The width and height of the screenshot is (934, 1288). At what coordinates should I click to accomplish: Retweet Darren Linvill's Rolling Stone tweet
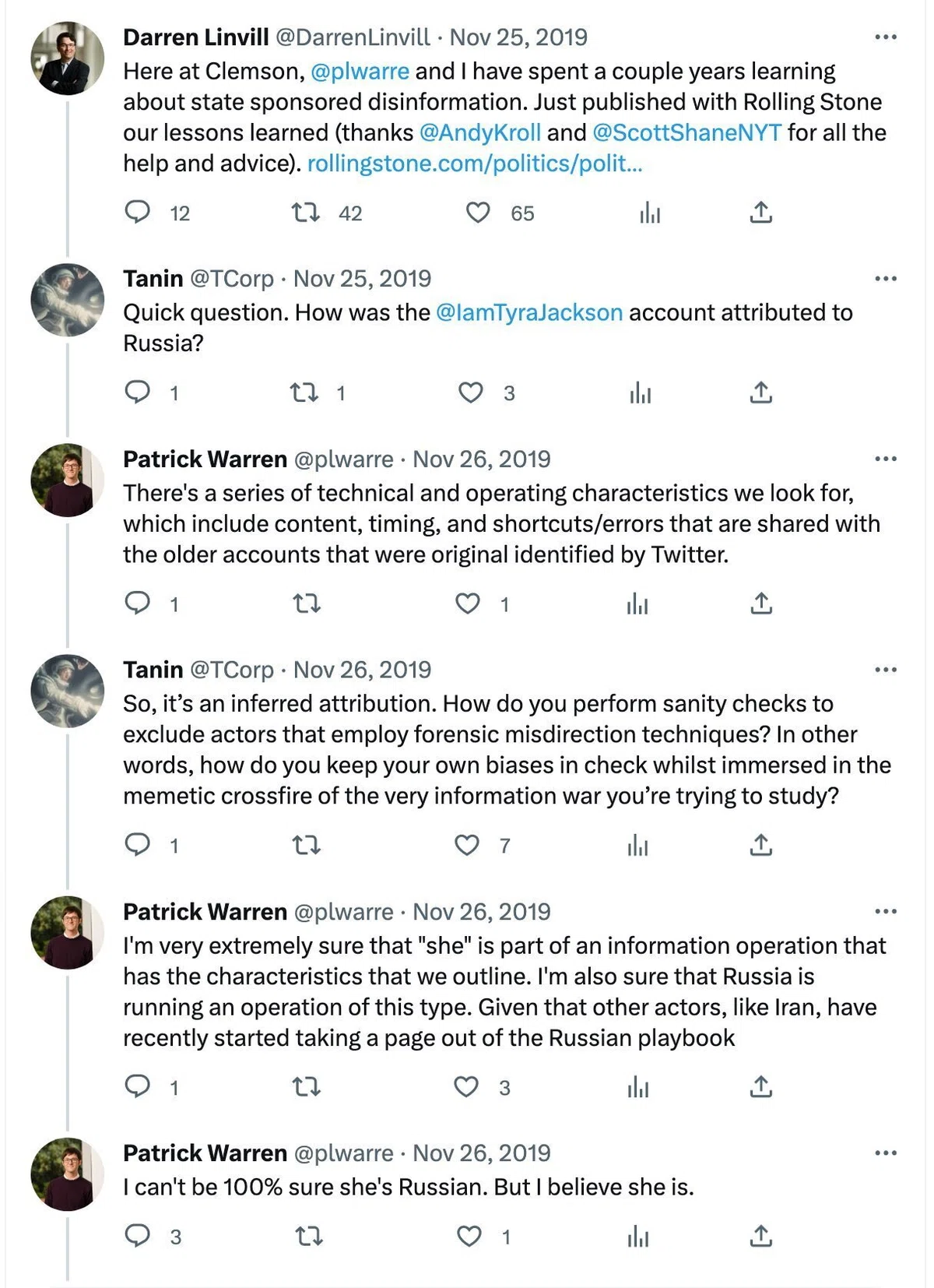[306, 213]
